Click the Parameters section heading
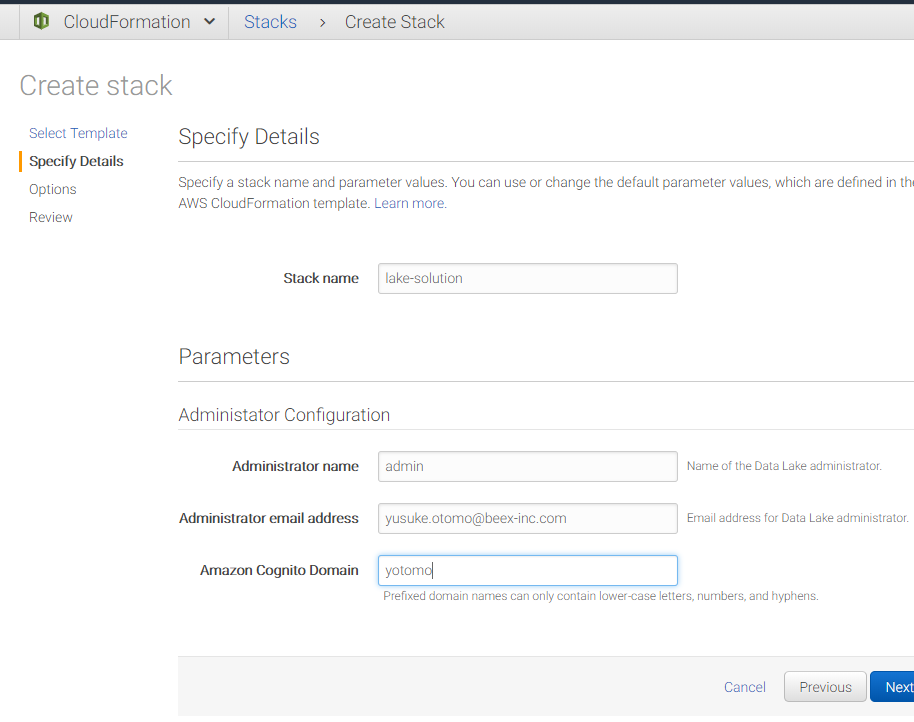The image size is (914, 722). point(234,357)
